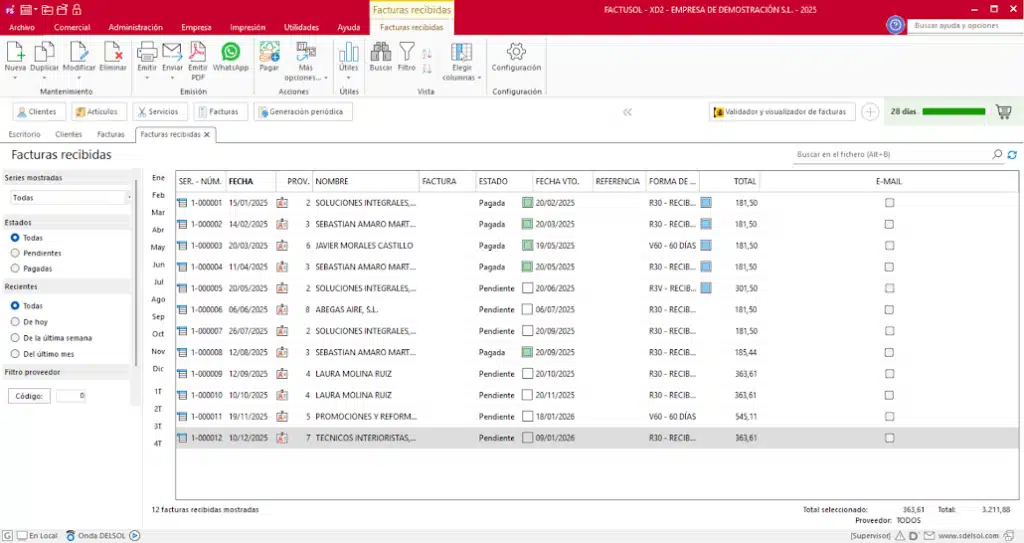
Task: Click the document icon of invoice 1-000005
Action: point(182,288)
